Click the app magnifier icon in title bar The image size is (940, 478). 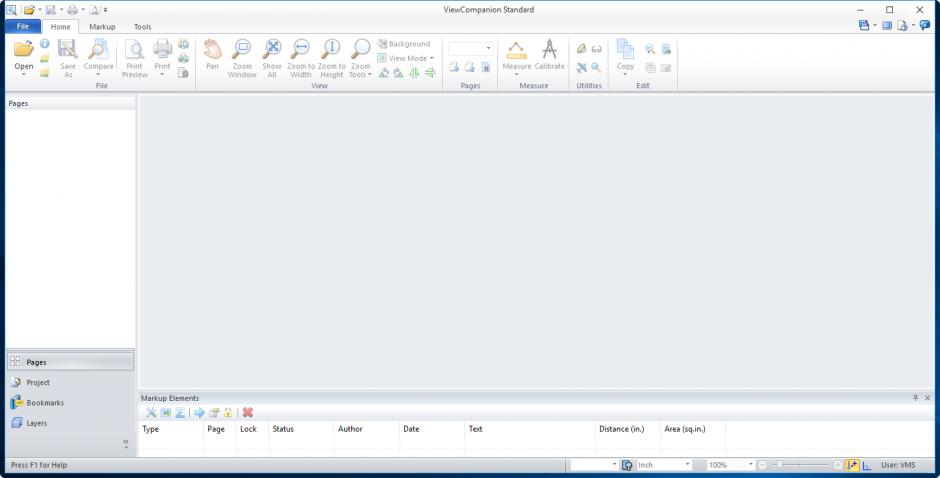[x=11, y=10]
